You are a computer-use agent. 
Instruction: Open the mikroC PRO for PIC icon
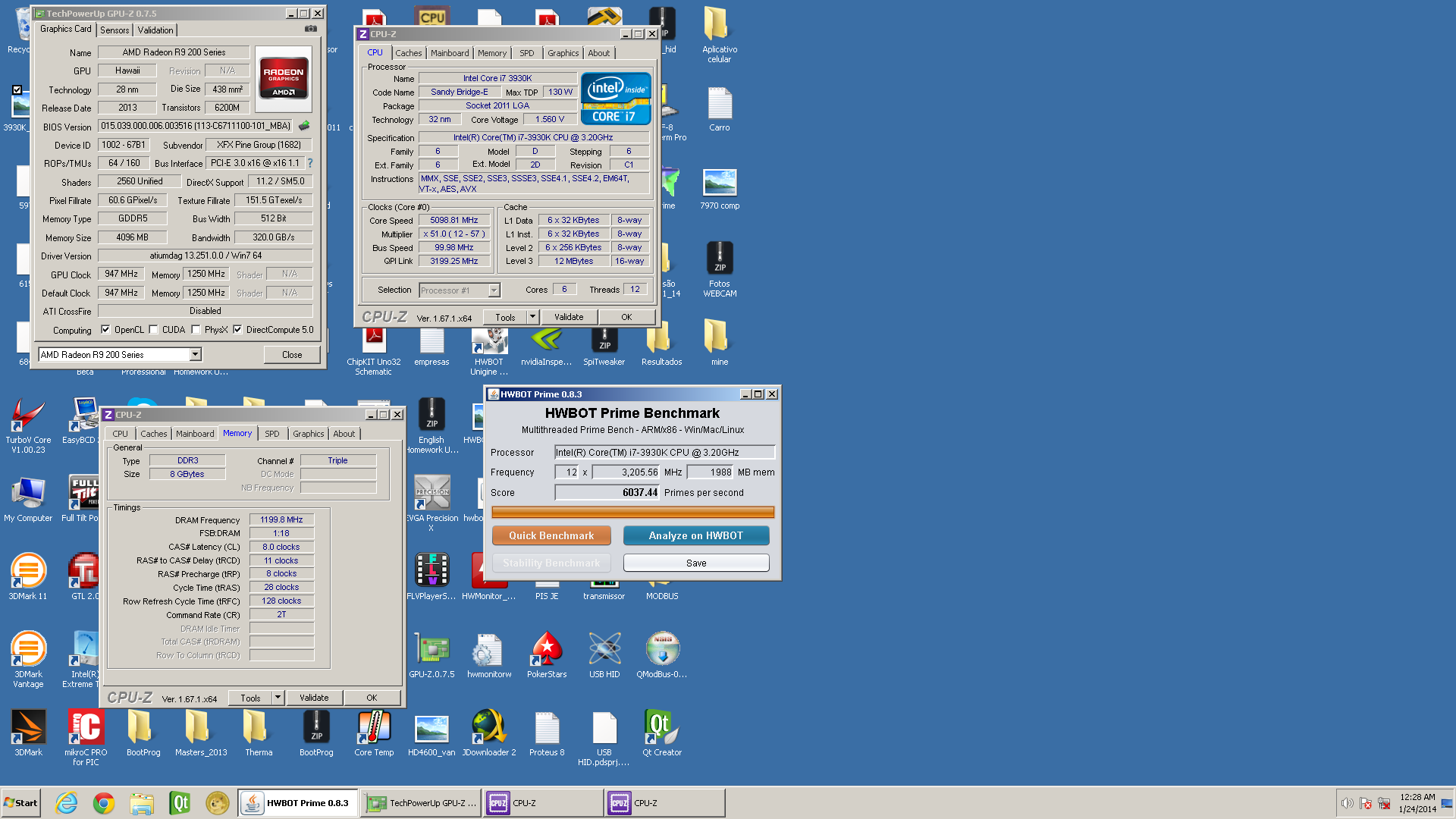(x=86, y=737)
